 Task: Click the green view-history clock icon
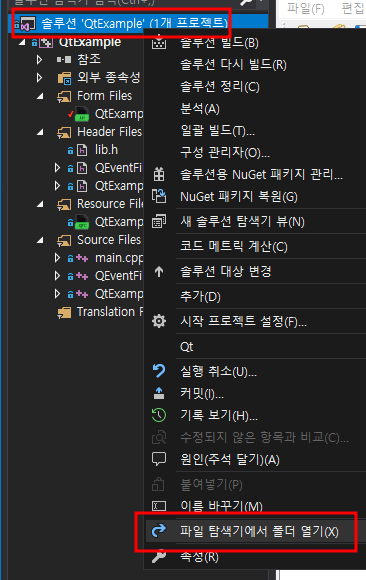pyautogui.click(x=159, y=415)
